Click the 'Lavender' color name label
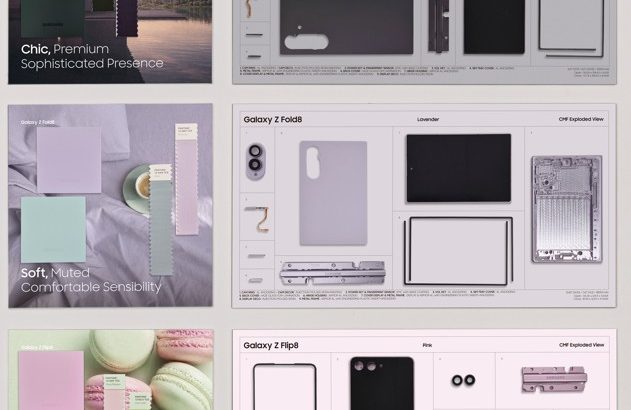This screenshot has height=410, width=631. point(428,119)
